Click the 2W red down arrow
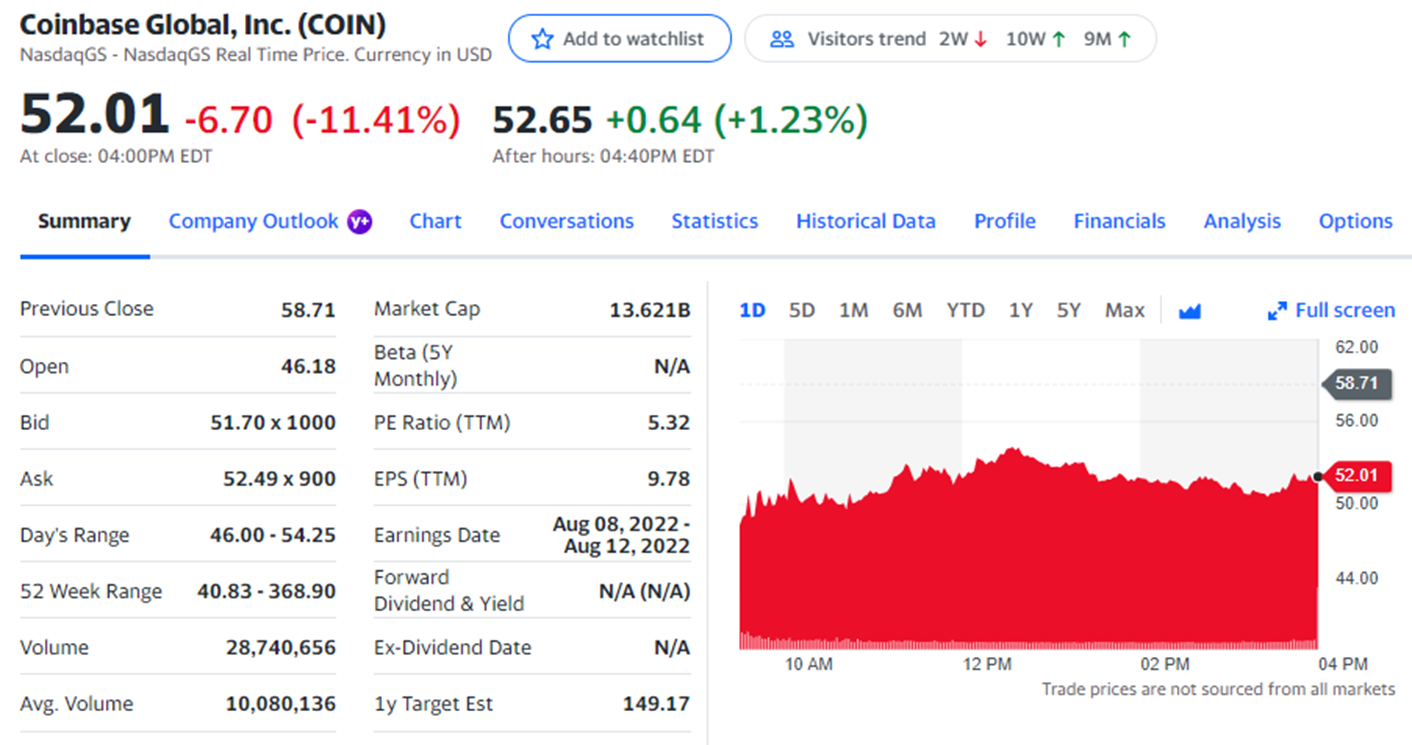 (x=980, y=40)
